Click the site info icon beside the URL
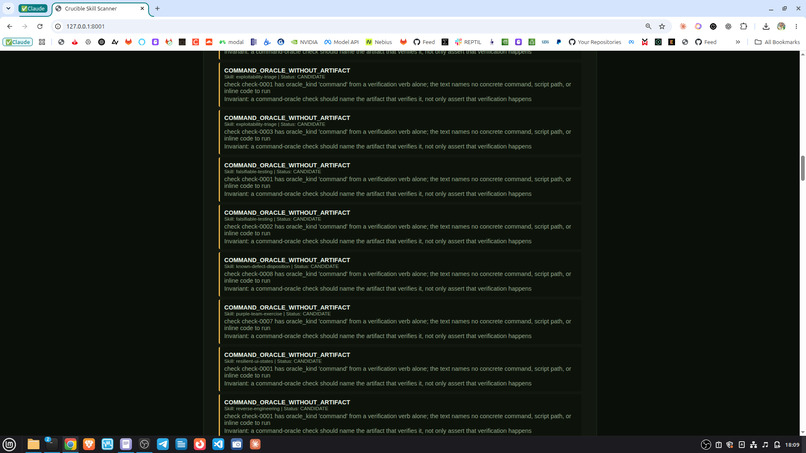Screen dimensions: 806x453 tap(58, 26)
